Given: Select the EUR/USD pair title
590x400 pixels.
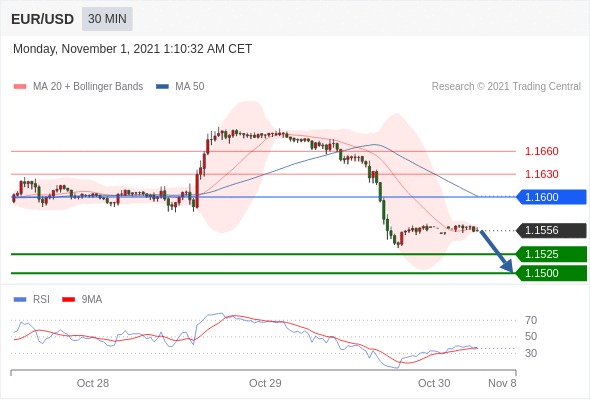Looking at the screenshot, I should click(x=43, y=19).
